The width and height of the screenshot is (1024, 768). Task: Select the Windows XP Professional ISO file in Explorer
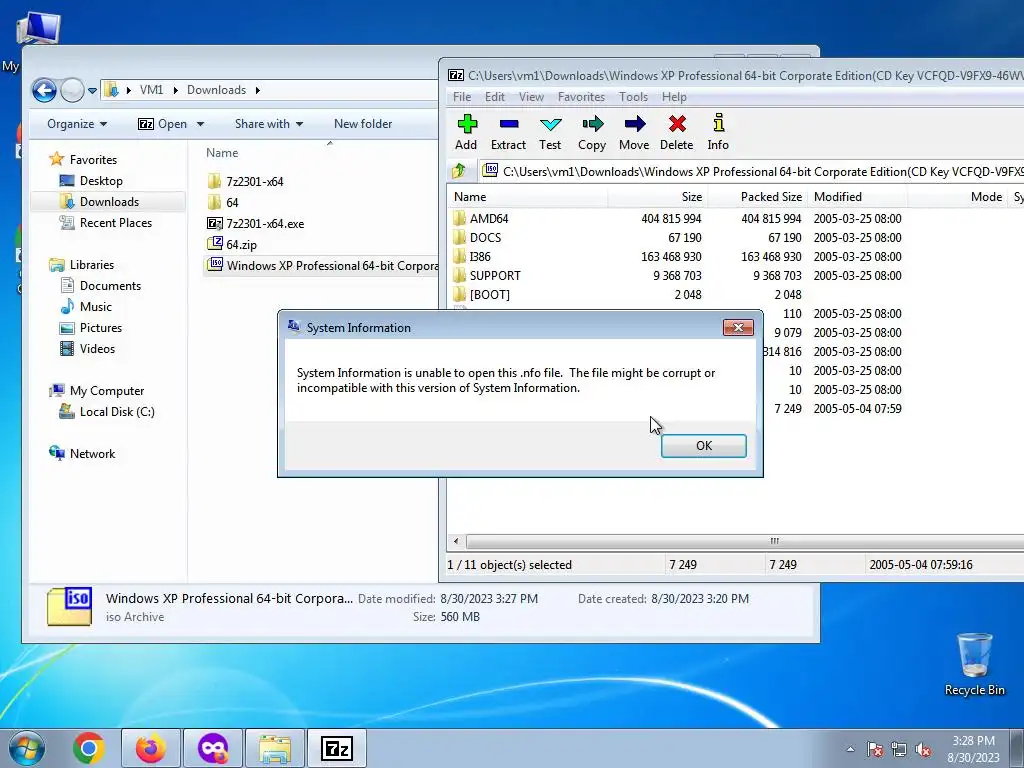click(322, 265)
